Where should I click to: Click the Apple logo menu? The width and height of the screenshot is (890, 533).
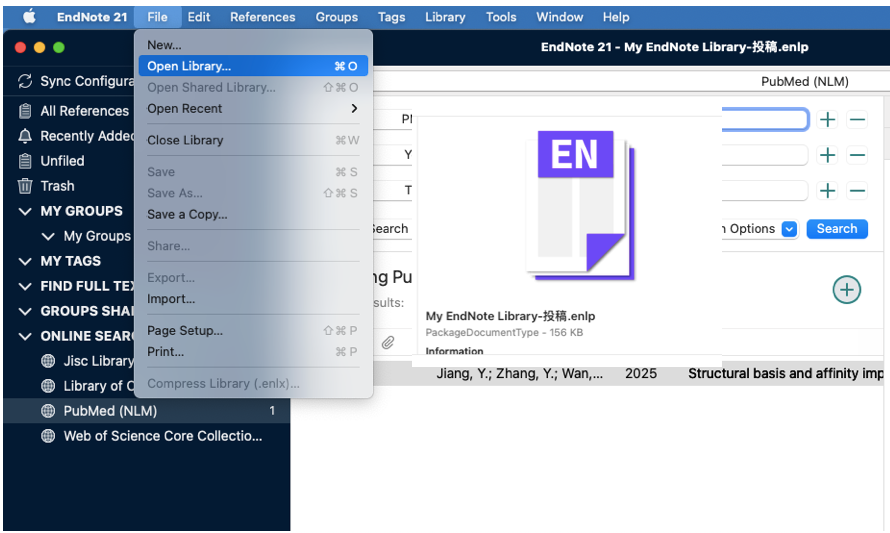tap(29, 17)
